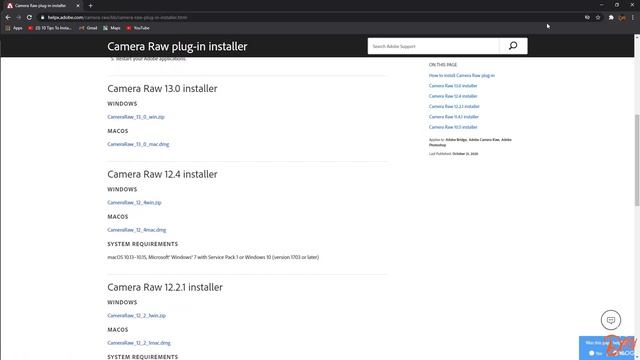Viewport: 640px width, 360px height.
Task: Bookmark this page with the star icon
Action: pos(598,18)
